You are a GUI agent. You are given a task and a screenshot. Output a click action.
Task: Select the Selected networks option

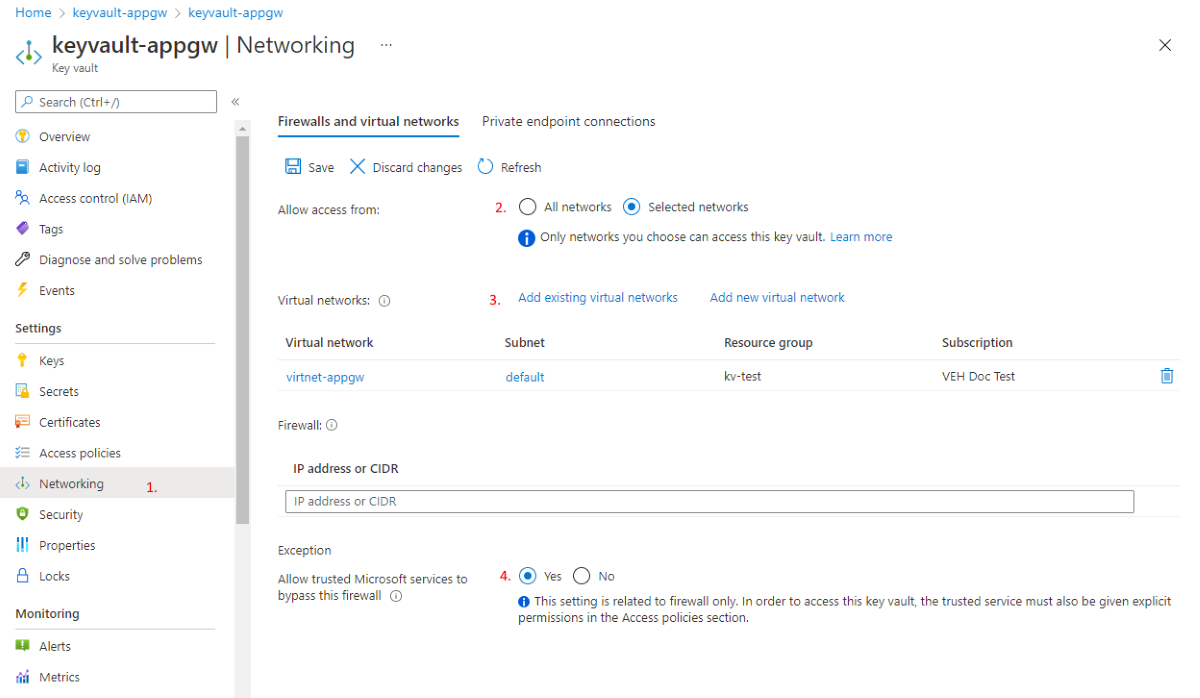click(x=630, y=206)
